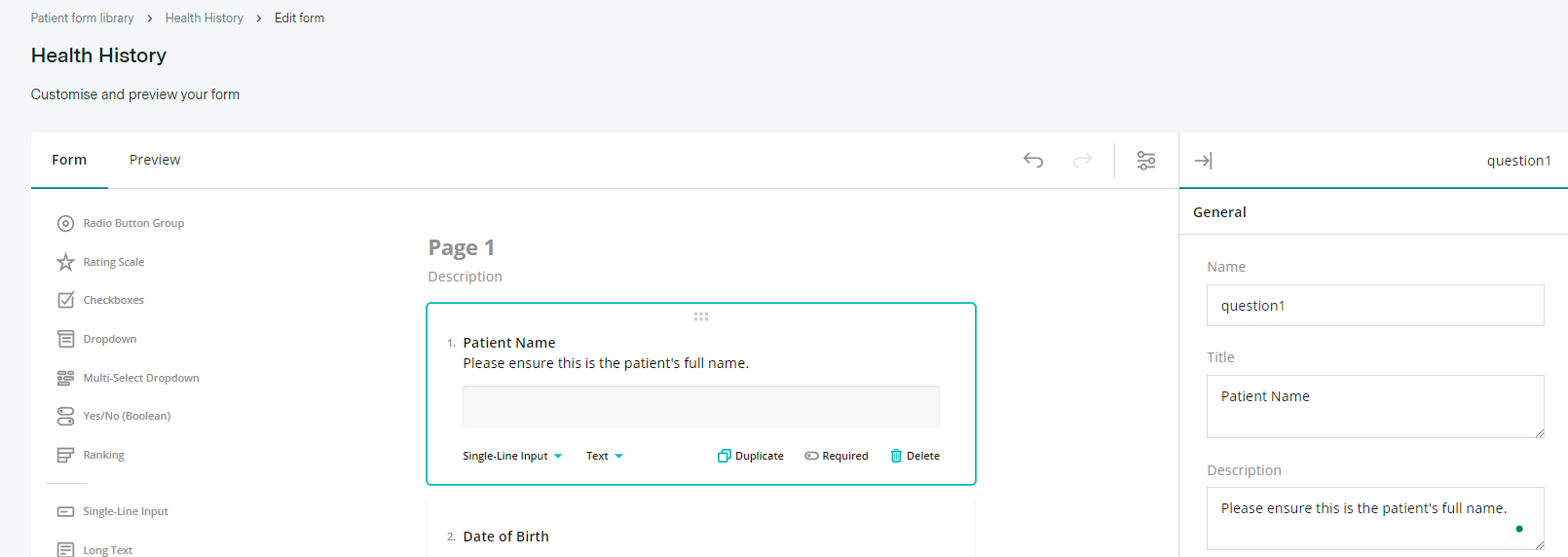Open the Text input type dropdown

[604, 456]
